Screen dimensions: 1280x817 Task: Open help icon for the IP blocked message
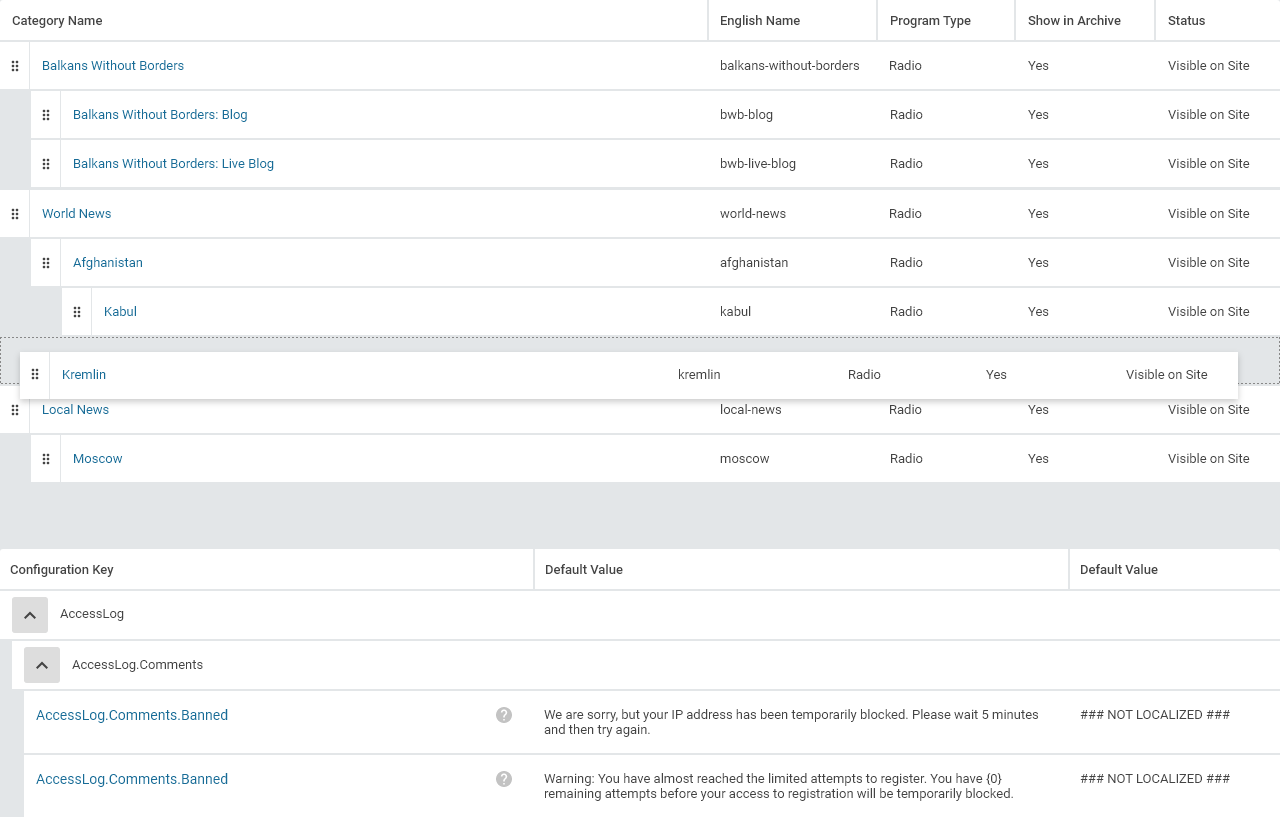[x=504, y=715]
